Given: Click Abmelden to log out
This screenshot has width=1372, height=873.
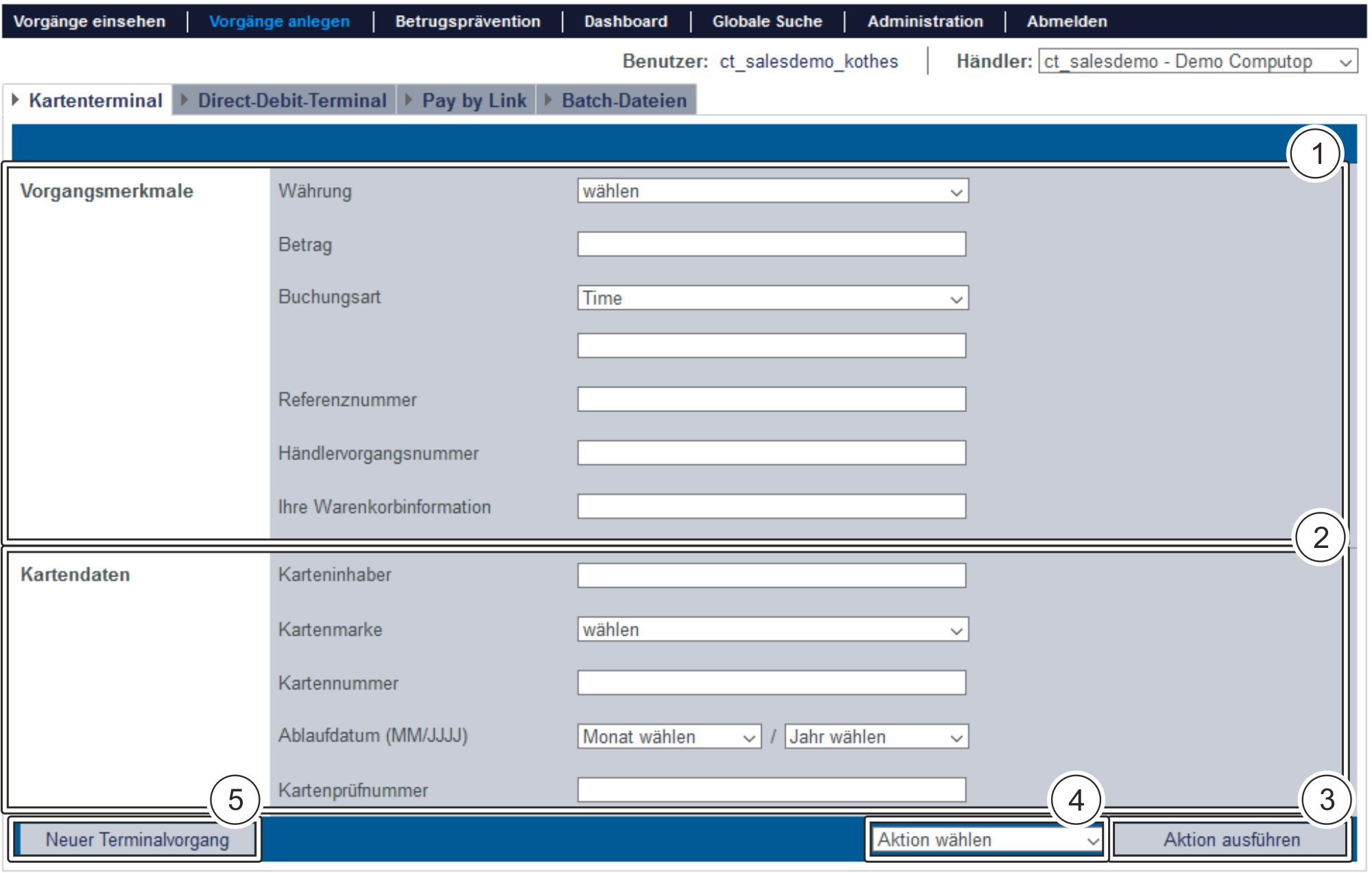Looking at the screenshot, I should (x=1066, y=21).
